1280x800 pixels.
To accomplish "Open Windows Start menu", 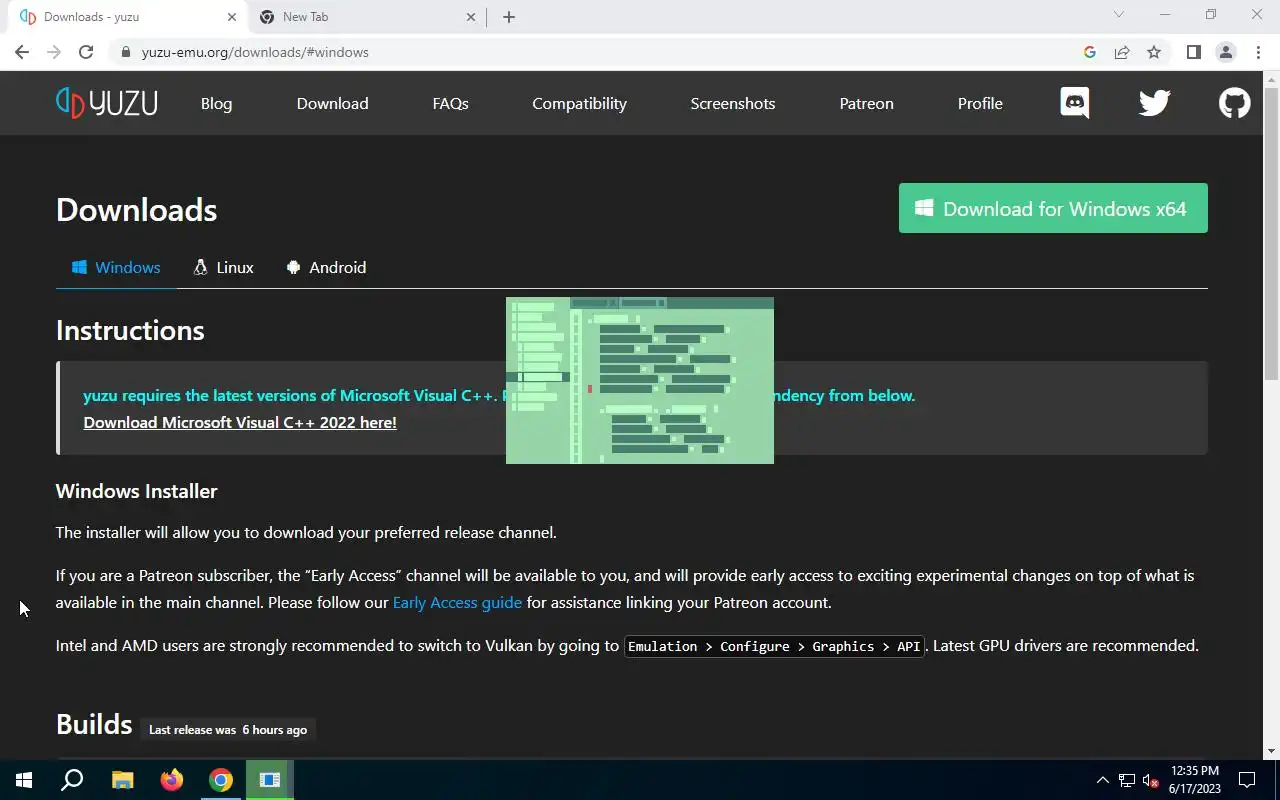I will [x=24, y=780].
